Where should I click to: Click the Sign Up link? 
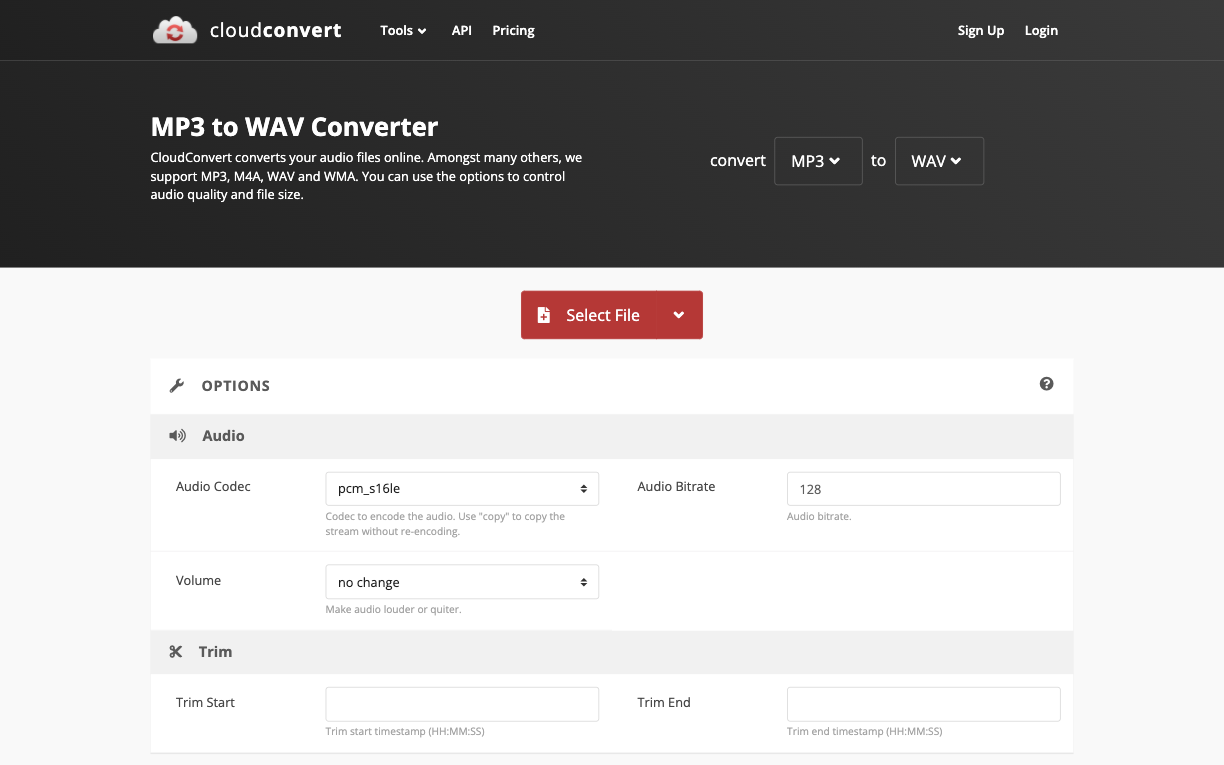(980, 31)
